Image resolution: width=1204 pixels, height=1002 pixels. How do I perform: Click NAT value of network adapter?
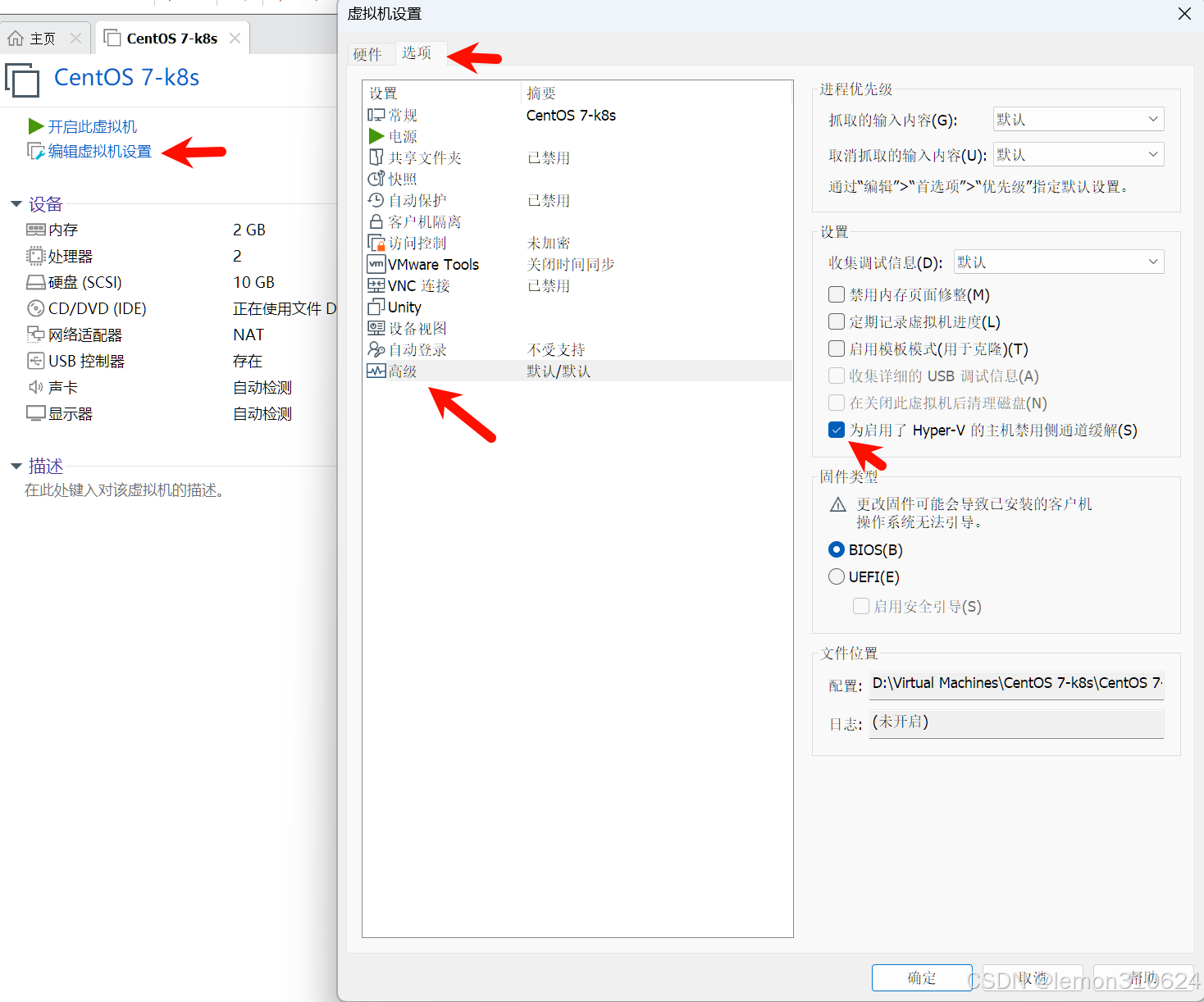pos(249,335)
